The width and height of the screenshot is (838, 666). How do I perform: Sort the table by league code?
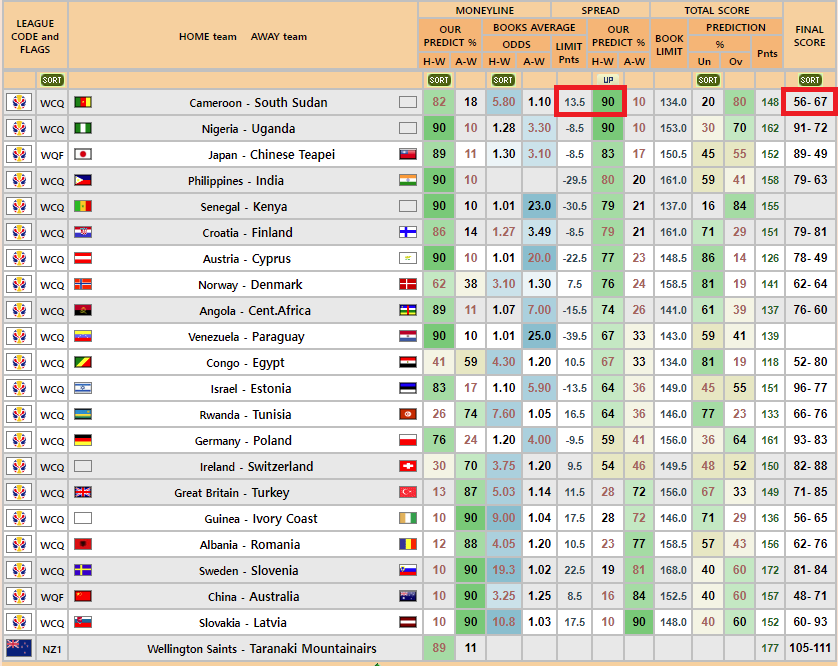(x=52, y=80)
